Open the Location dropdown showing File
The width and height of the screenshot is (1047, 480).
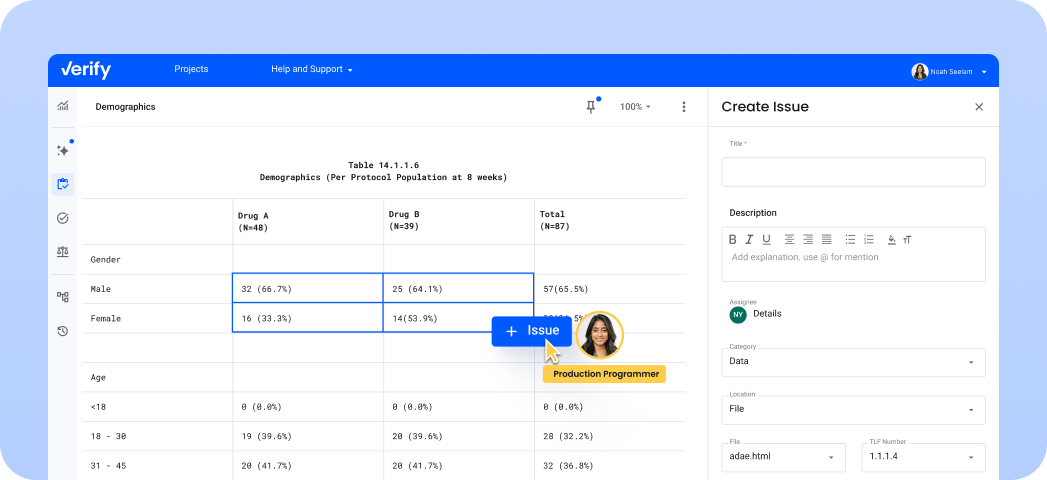coord(853,409)
